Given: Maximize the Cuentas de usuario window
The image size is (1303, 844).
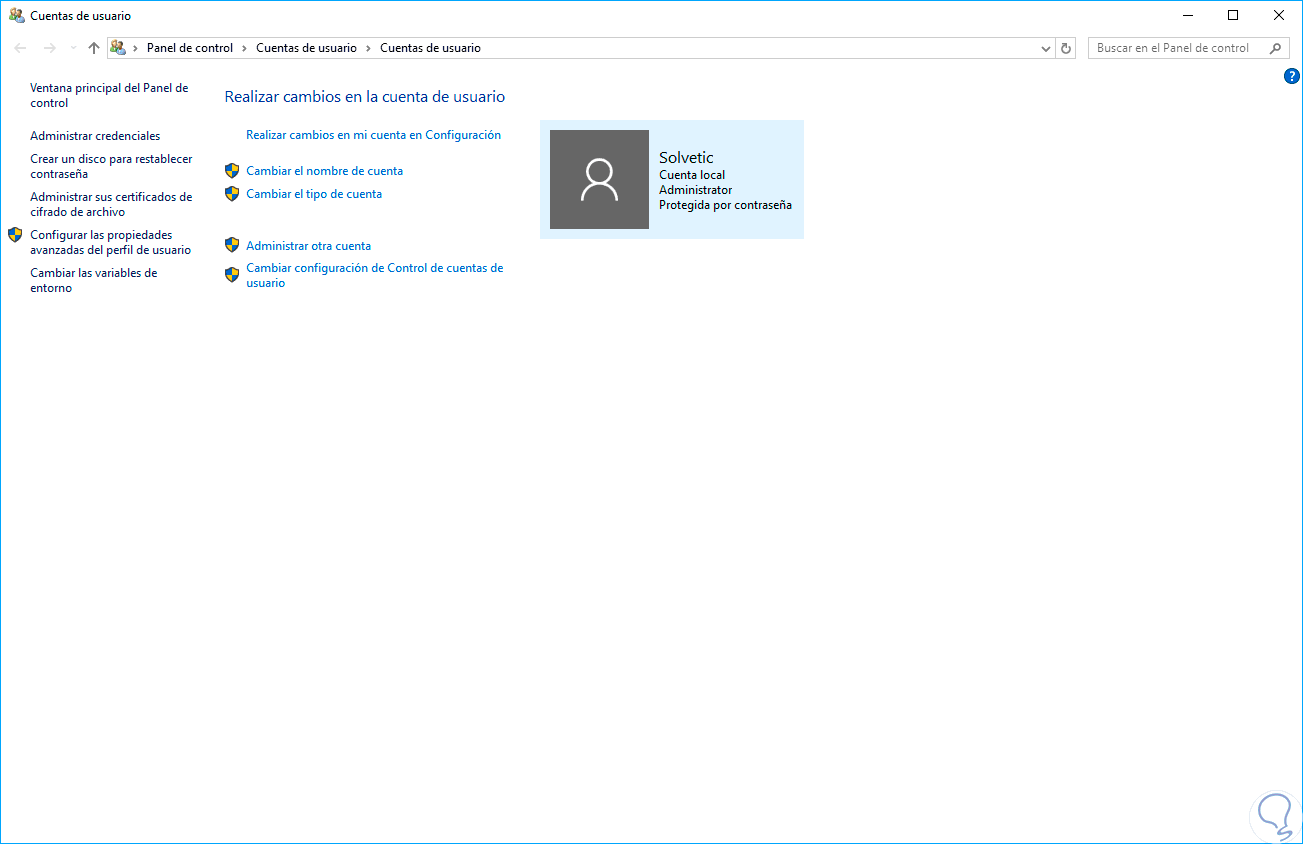Looking at the screenshot, I should coord(1233,15).
